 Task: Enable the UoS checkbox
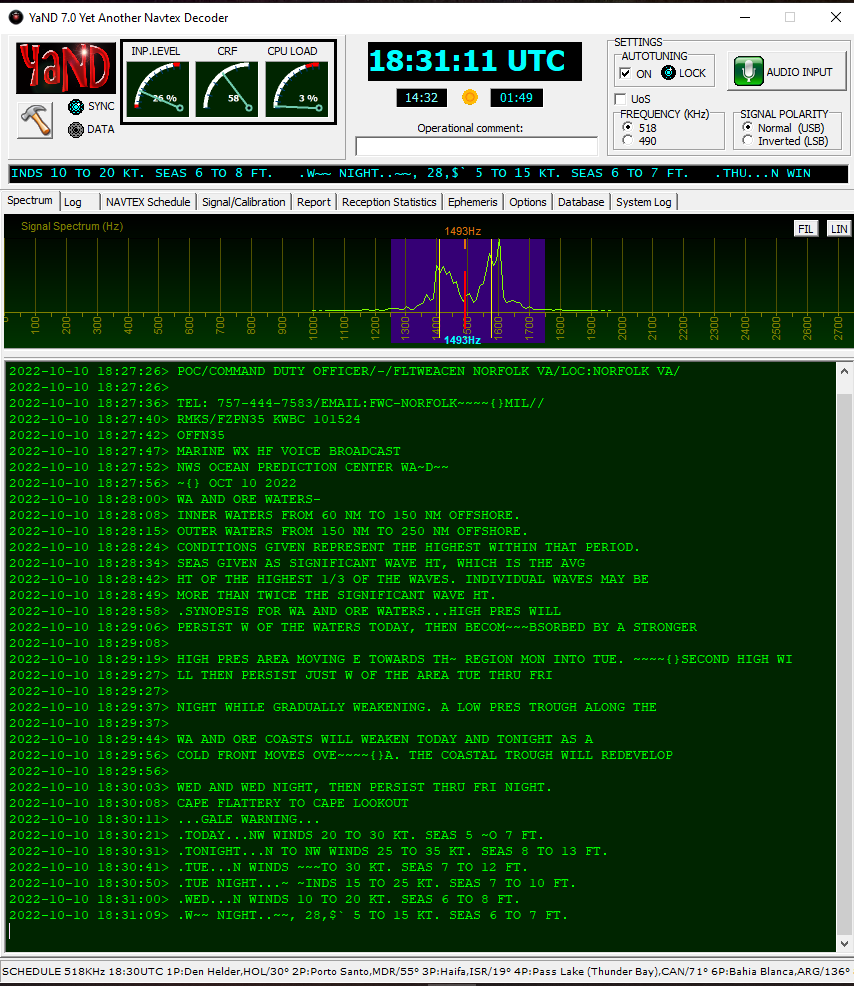pos(620,99)
